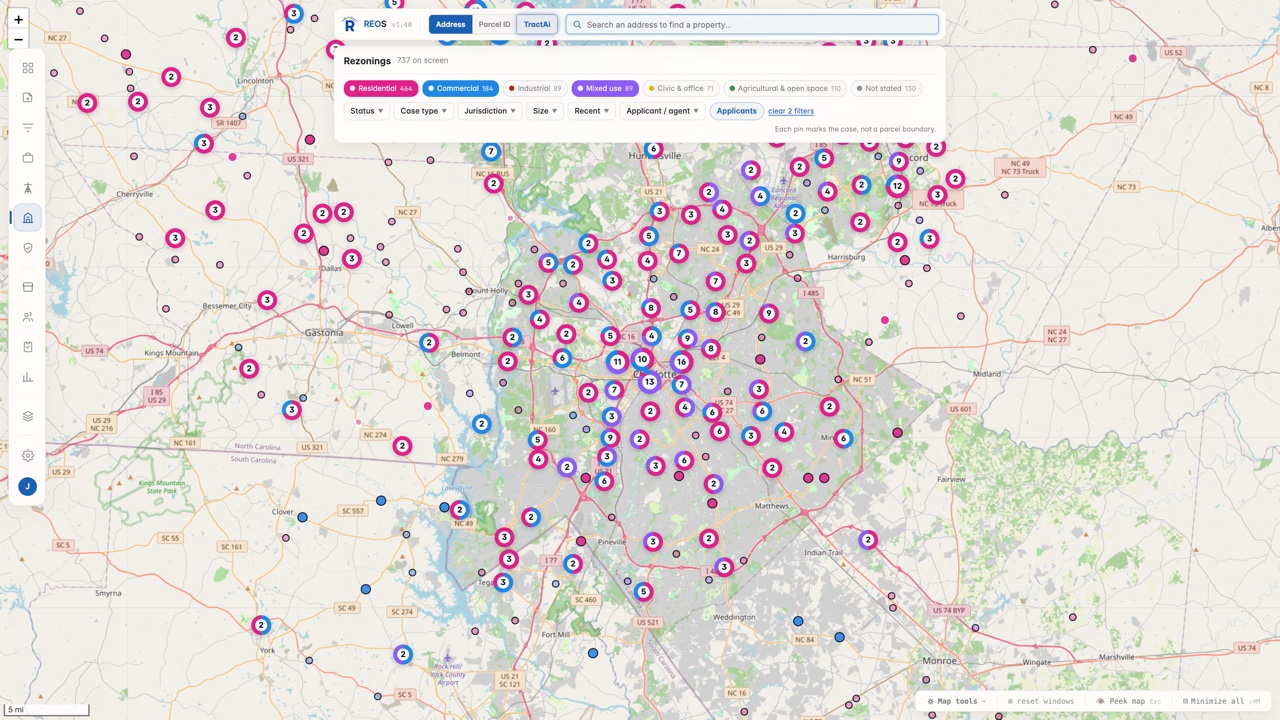Toggle the Mixed use 89 category chip
Viewport: 1280px width, 720px height.
click(605, 88)
